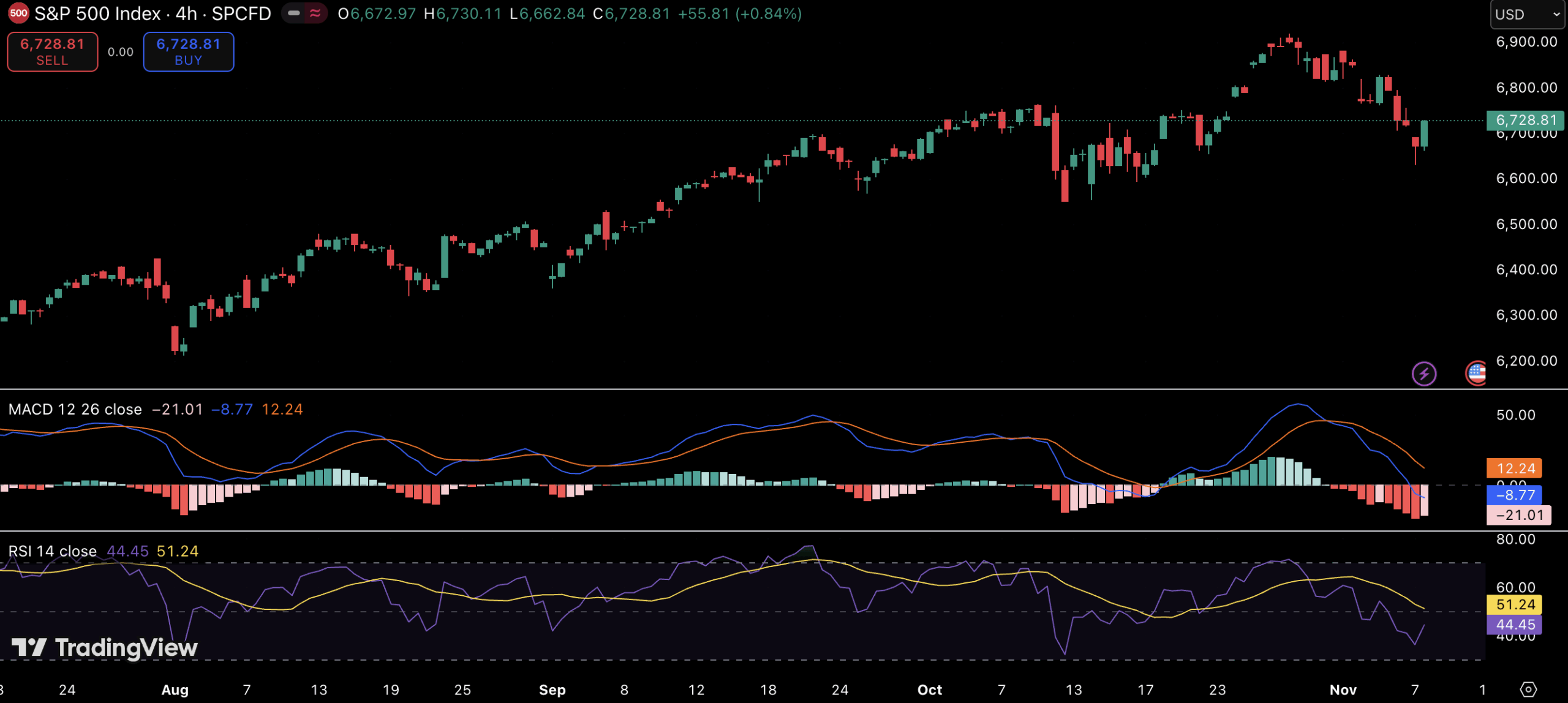Click the TradingView logo watermark
Viewport: 1568px width, 703px height.
105,647
